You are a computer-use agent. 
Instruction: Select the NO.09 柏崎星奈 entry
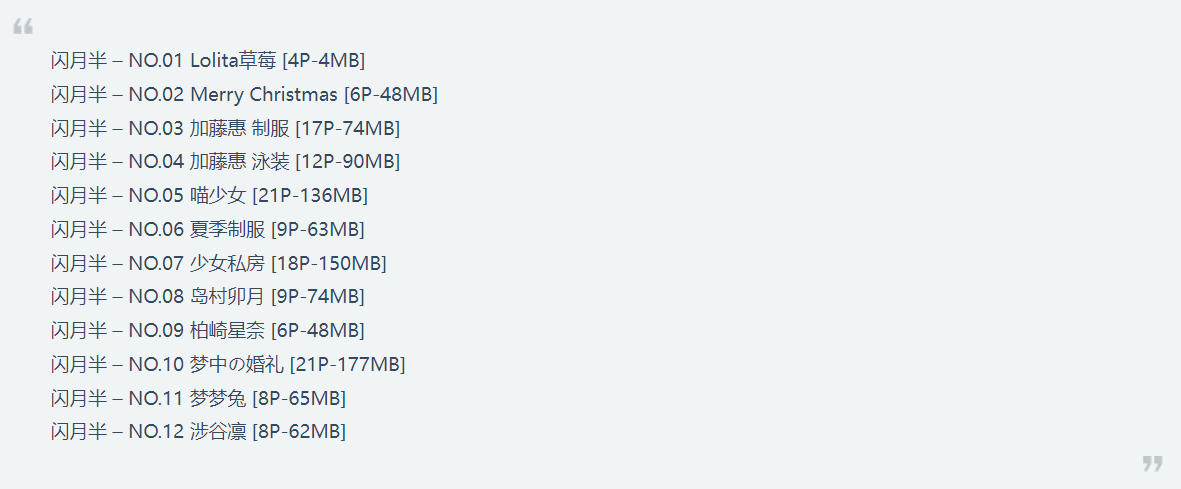click(208, 330)
